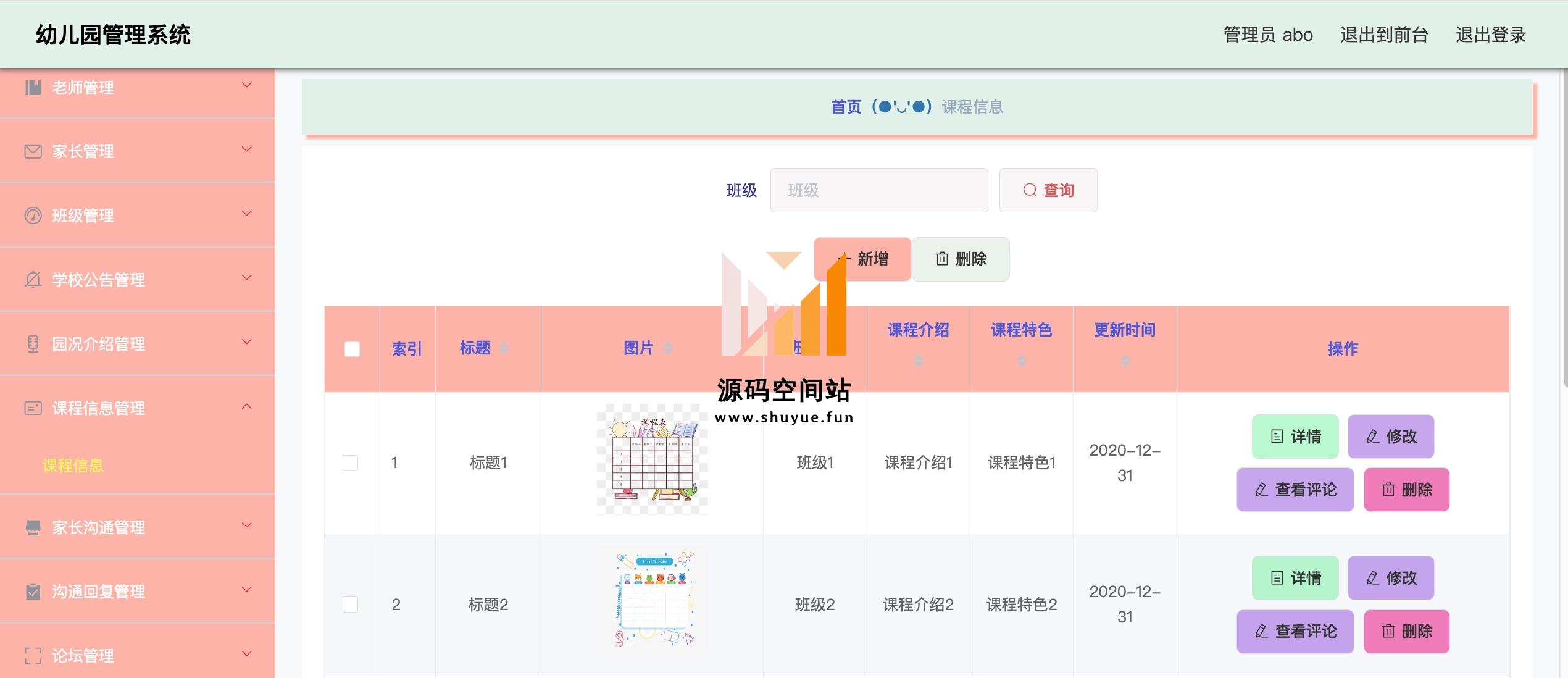Click 操作 column header
The width and height of the screenshot is (1568, 678).
coord(1343,349)
